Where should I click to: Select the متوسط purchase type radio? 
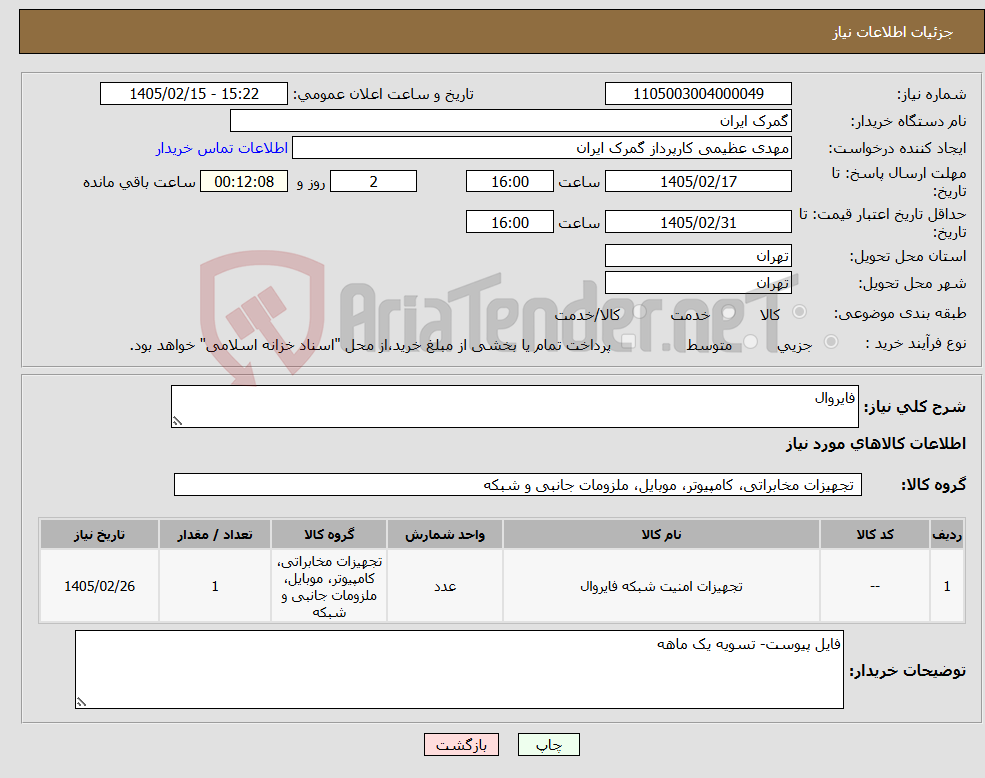pyautogui.click(x=751, y=342)
